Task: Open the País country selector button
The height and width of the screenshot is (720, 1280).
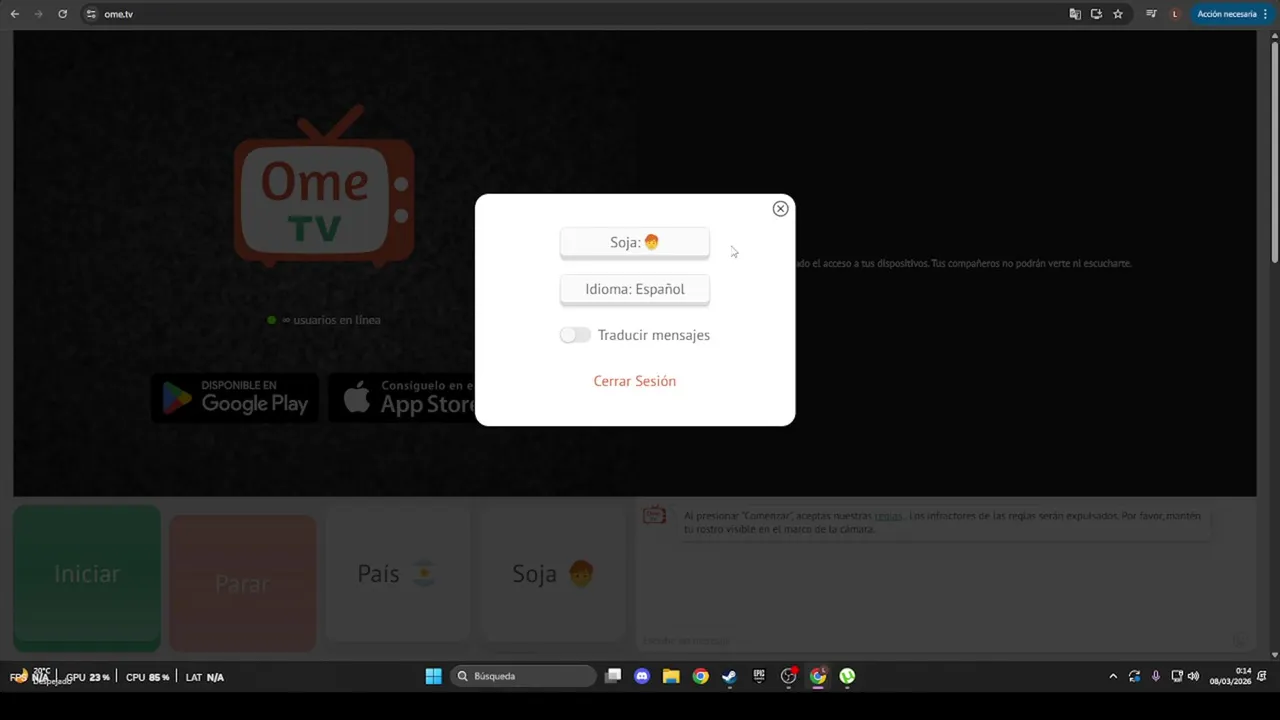Action: 397,574
